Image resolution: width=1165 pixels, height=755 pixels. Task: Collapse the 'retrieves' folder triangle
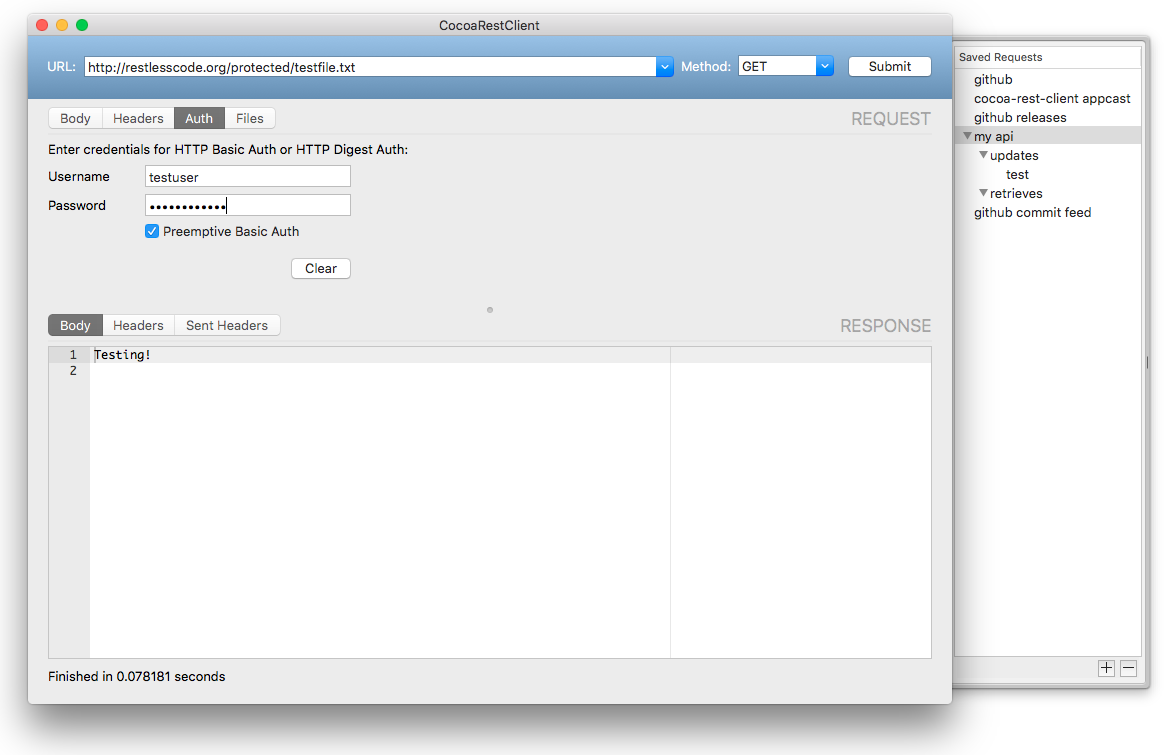(983, 193)
